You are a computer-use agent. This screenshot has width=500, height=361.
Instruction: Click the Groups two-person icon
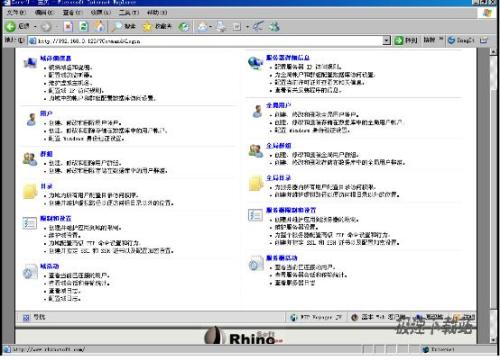(30, 159)
